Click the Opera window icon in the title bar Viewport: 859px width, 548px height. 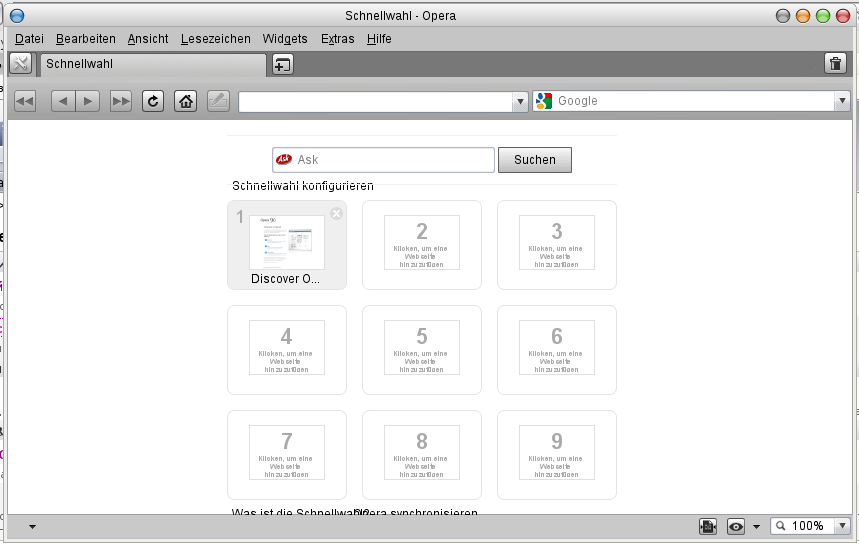pos(17,16)
